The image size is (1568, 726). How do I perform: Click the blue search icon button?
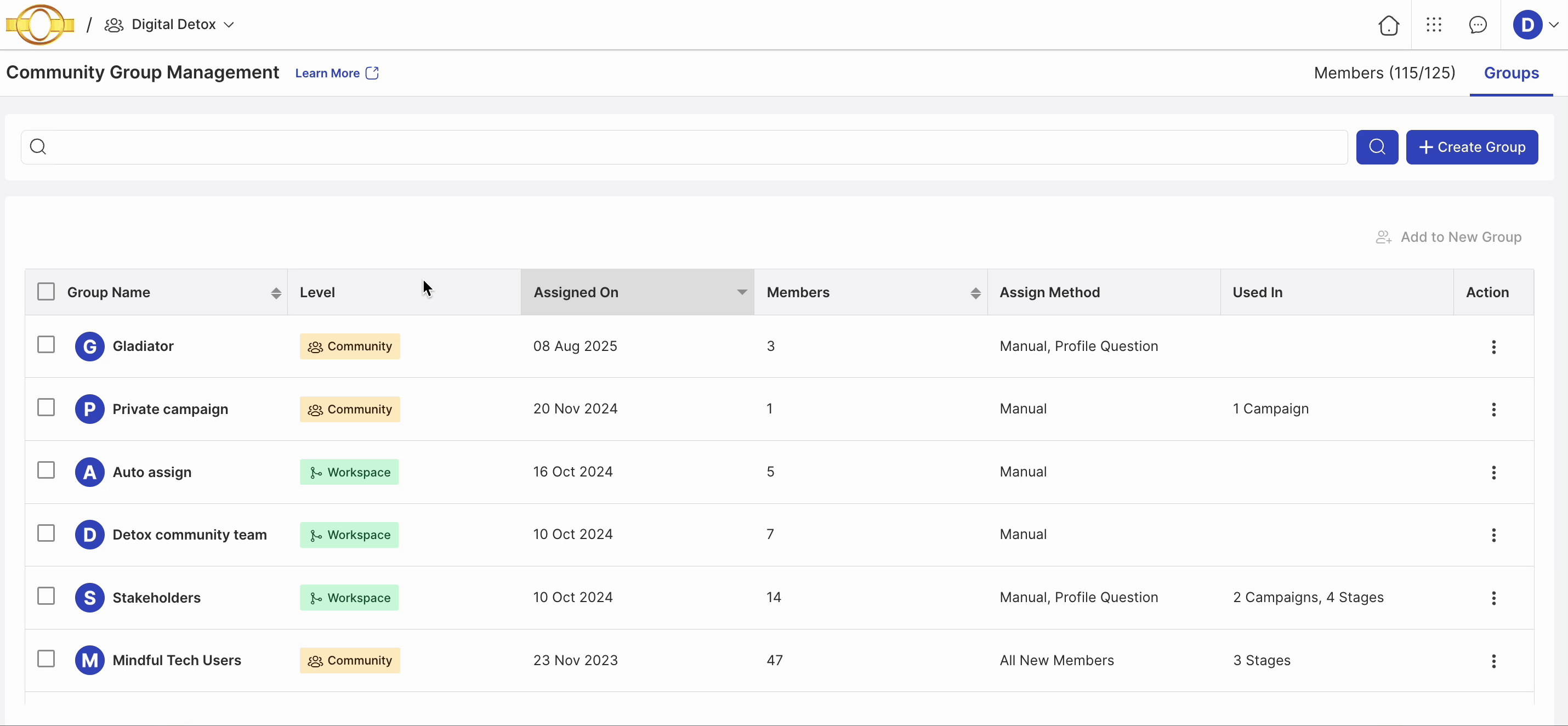coord(1377,148)
